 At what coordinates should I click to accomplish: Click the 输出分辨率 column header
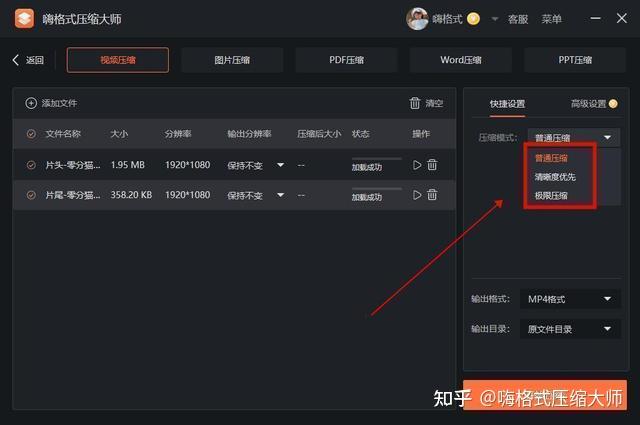pyautogui.click(x=249, y=134)
